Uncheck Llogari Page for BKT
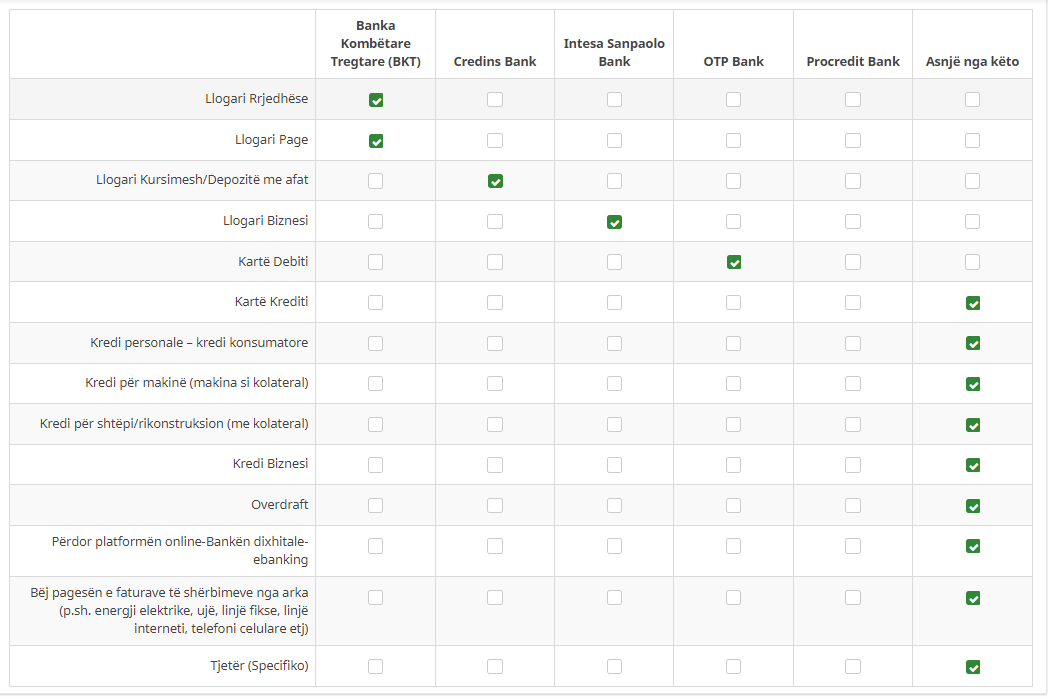 (376, 141)
